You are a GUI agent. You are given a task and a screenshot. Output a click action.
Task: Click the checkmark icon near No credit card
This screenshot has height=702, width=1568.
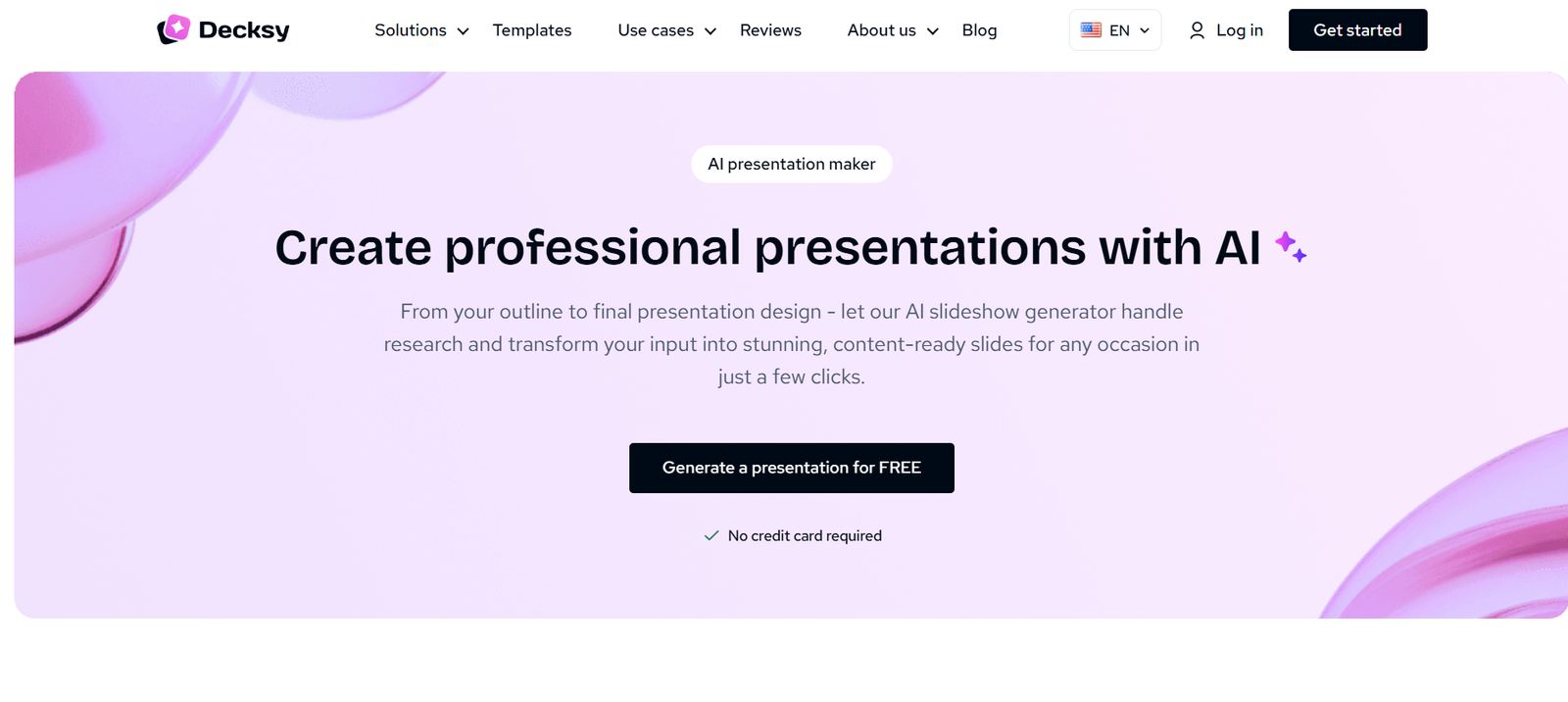(711, 535)
